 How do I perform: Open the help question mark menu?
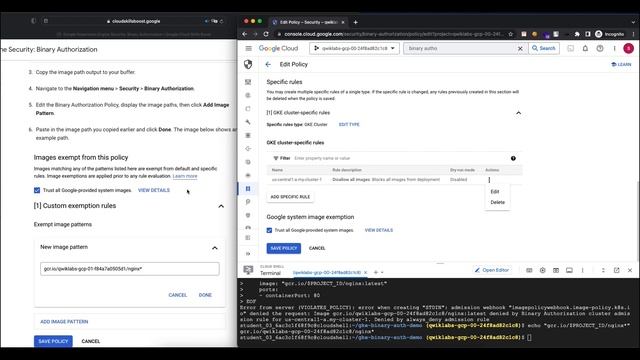[600, 48]
